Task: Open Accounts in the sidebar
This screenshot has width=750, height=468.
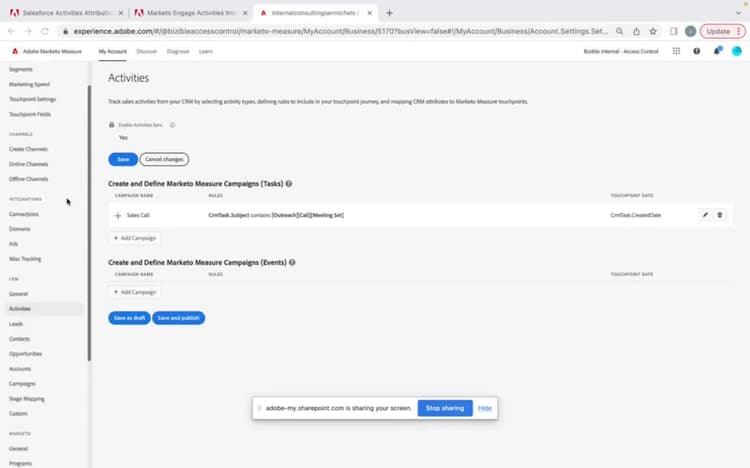Action: tap(20, 369)
